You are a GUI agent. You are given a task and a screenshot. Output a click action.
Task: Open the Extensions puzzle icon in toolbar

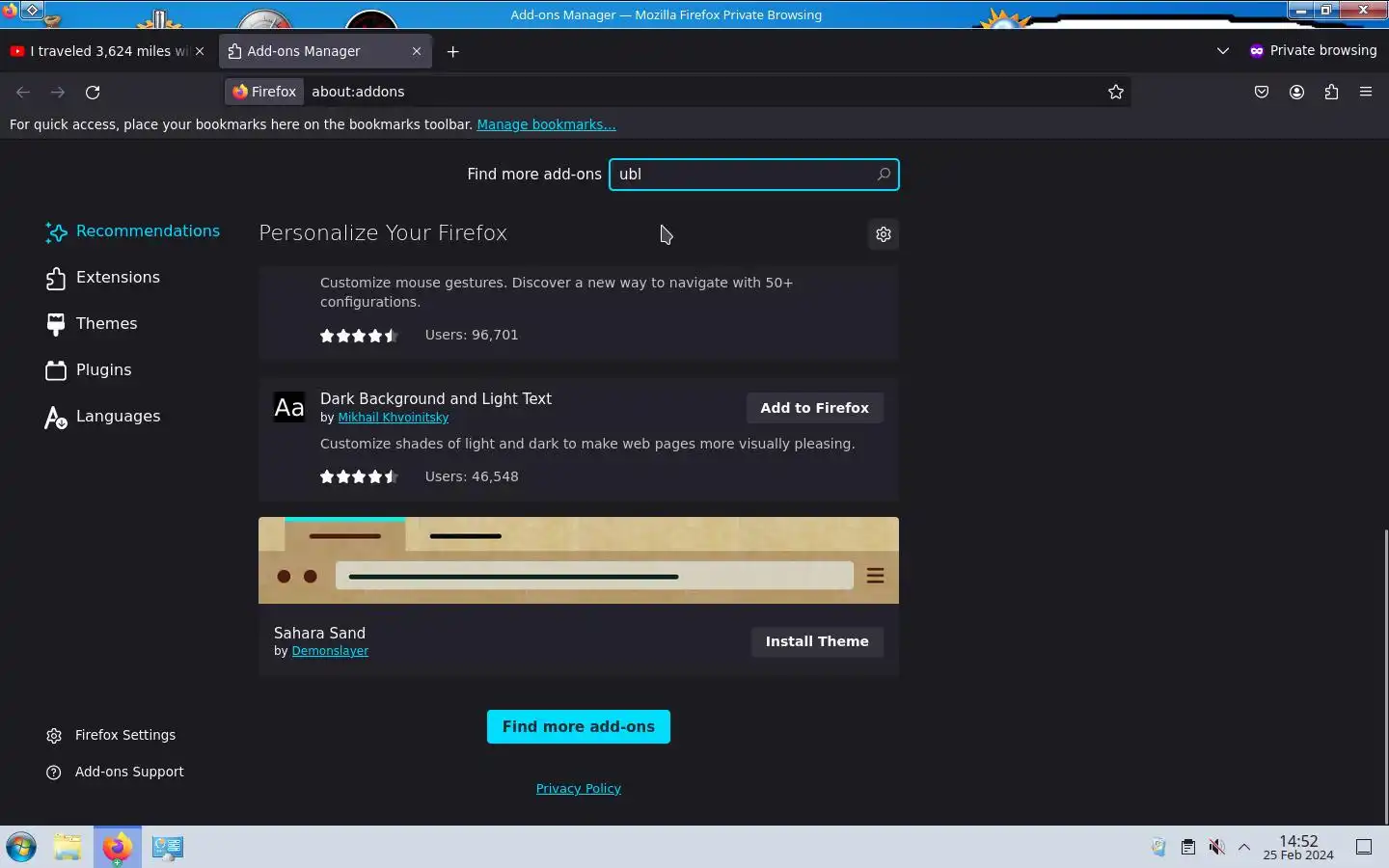point(1331,92)
